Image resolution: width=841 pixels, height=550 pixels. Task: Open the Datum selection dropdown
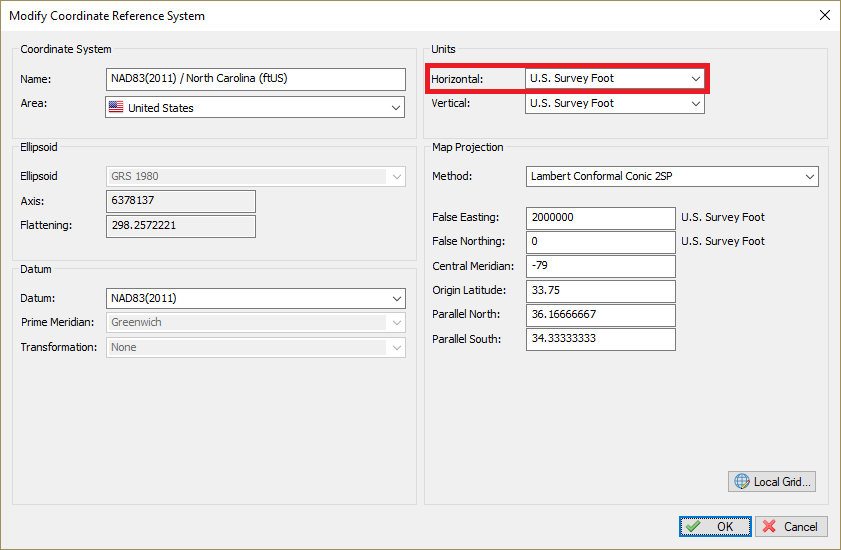pyautogui.click(x=396, y=298)
